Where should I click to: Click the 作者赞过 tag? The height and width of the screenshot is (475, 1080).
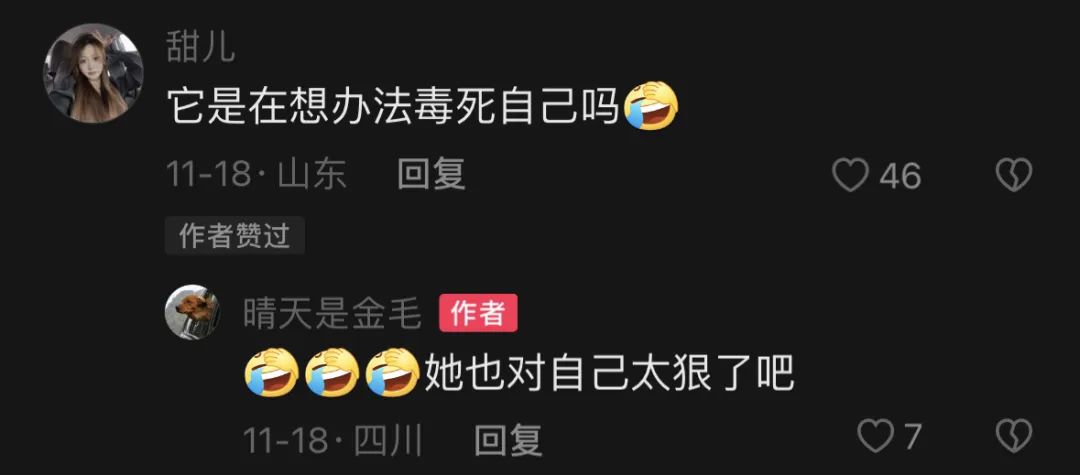[x=234, y=236]
